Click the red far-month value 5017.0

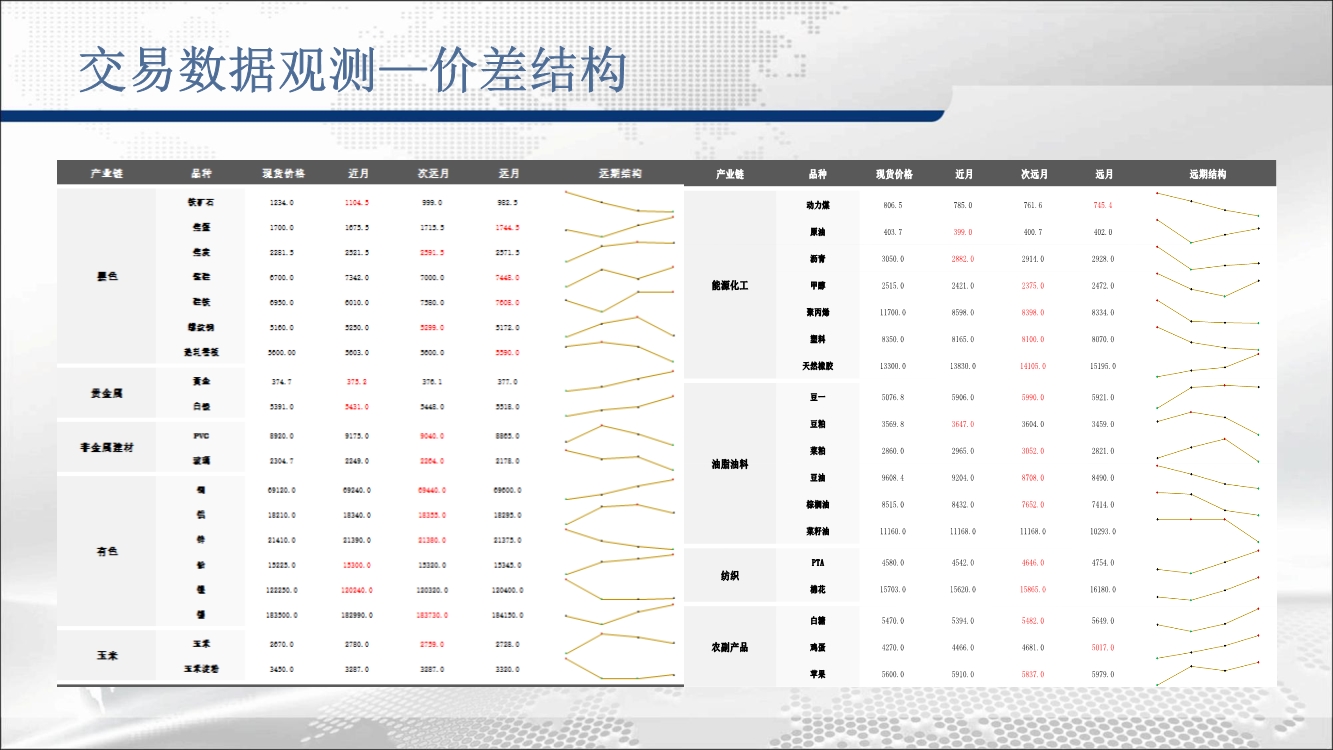(x=1103, y=648)
